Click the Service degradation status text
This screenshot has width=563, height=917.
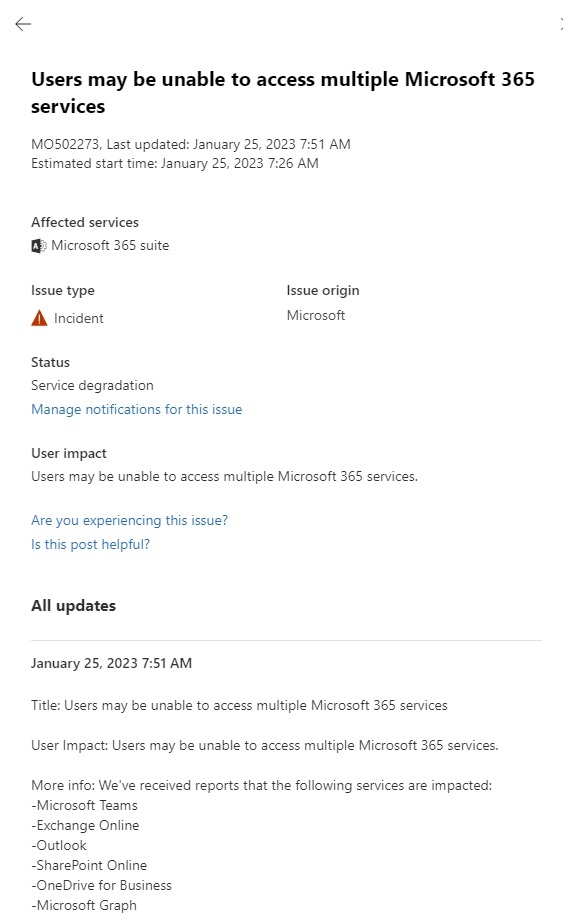92,385
